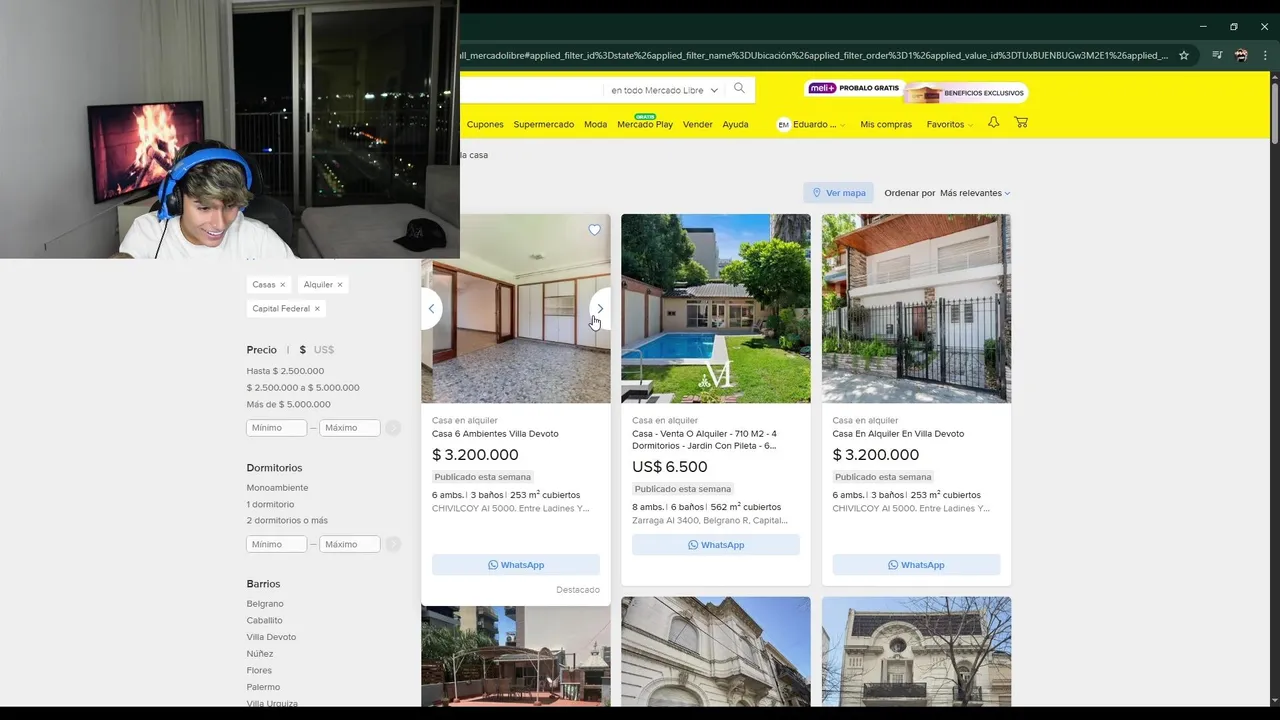The image size is (1280, 720).
Task: Show previous photo of Casa 6 Ambientes
Action: (431, 309)
